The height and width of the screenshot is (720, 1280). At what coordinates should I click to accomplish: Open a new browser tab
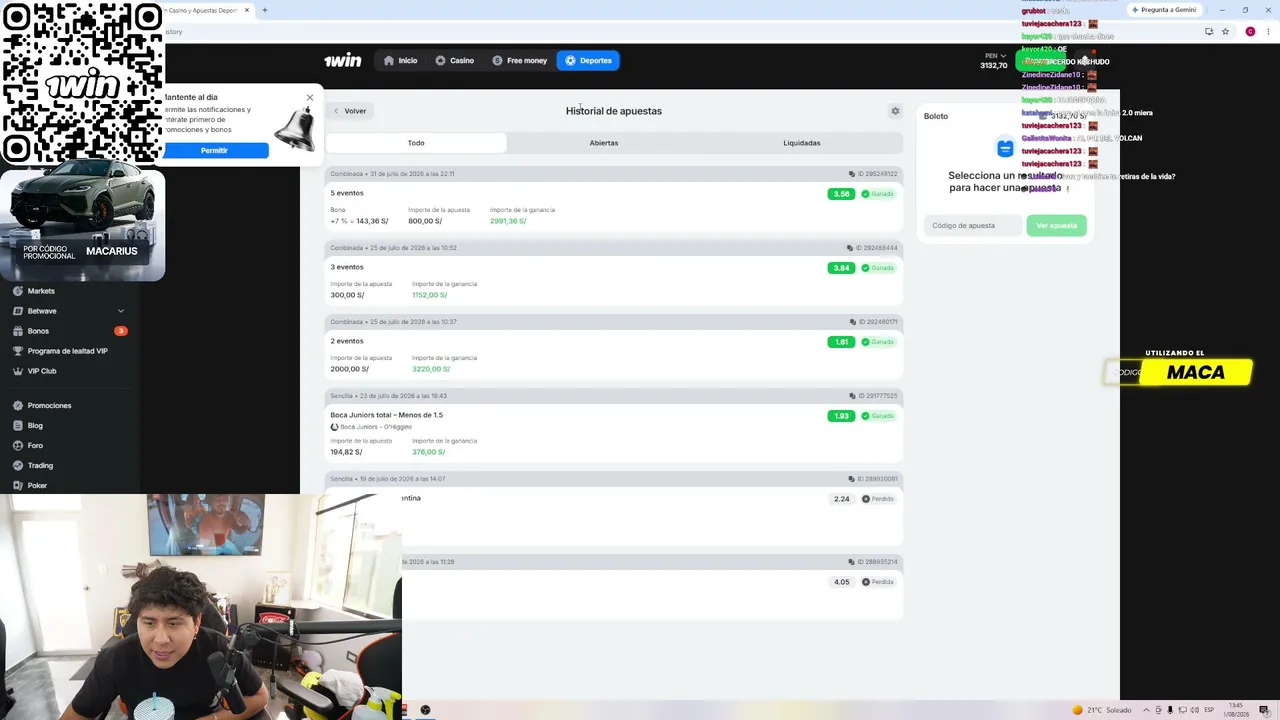[x=265, y=10]
